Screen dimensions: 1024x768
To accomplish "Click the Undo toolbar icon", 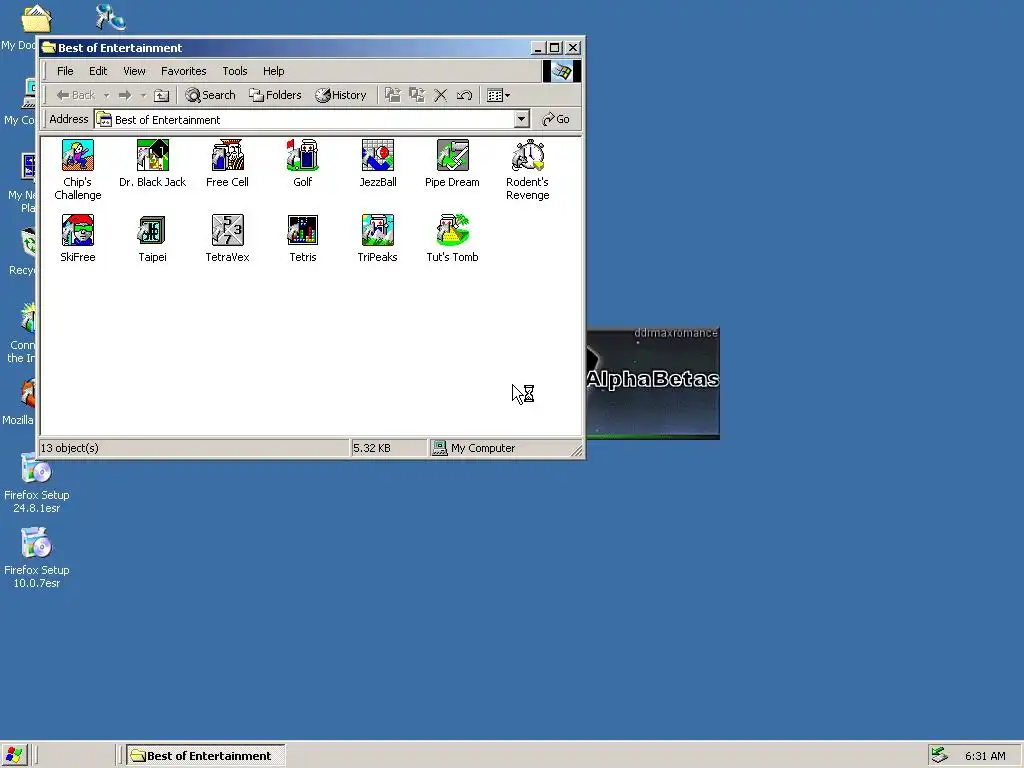I will point(464,95).
